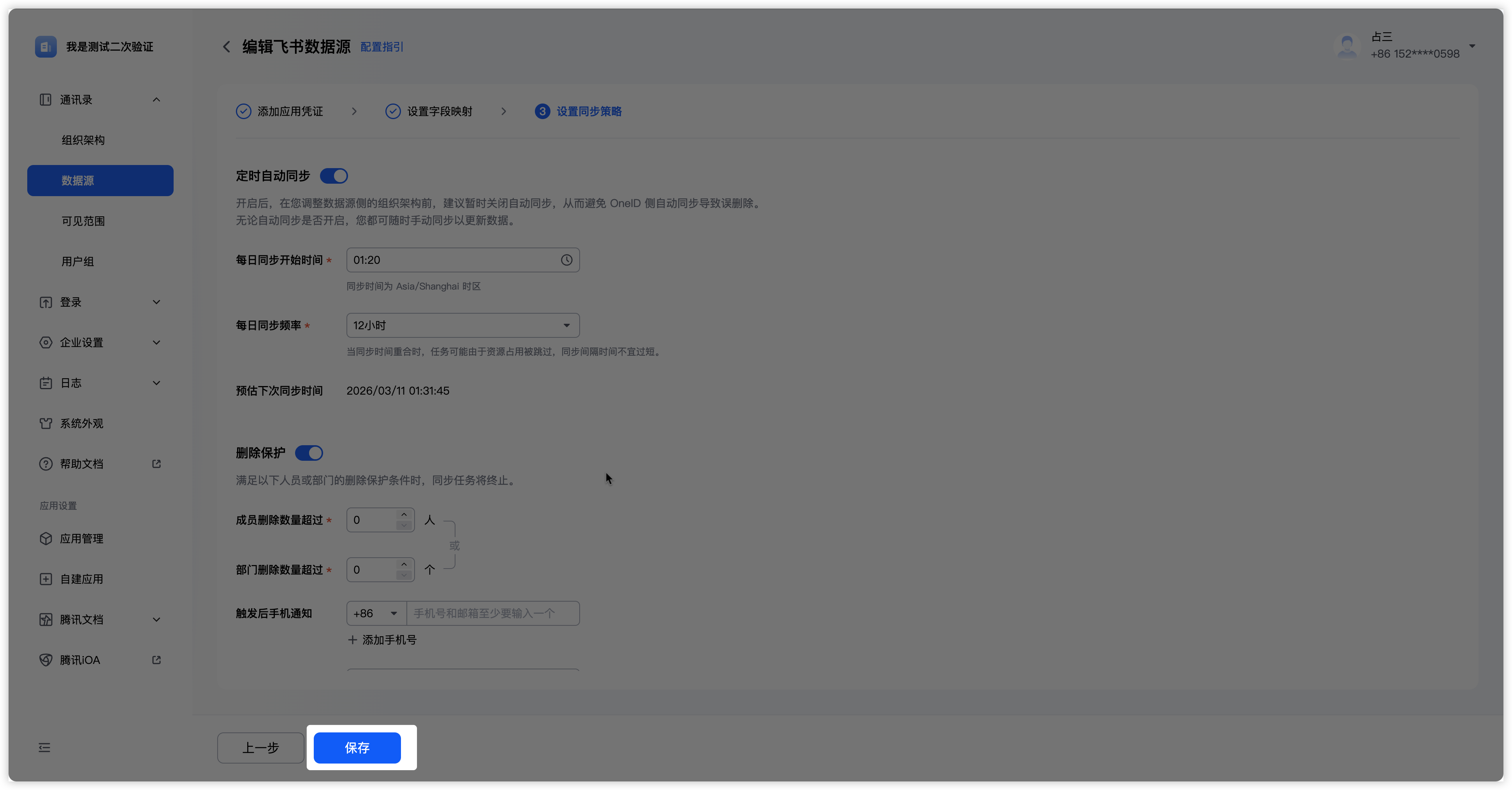The width and height of the screenshot is (1512, 790).
Task: Open the 每日同步频率 12小时 dropdown
Action: 462,325
